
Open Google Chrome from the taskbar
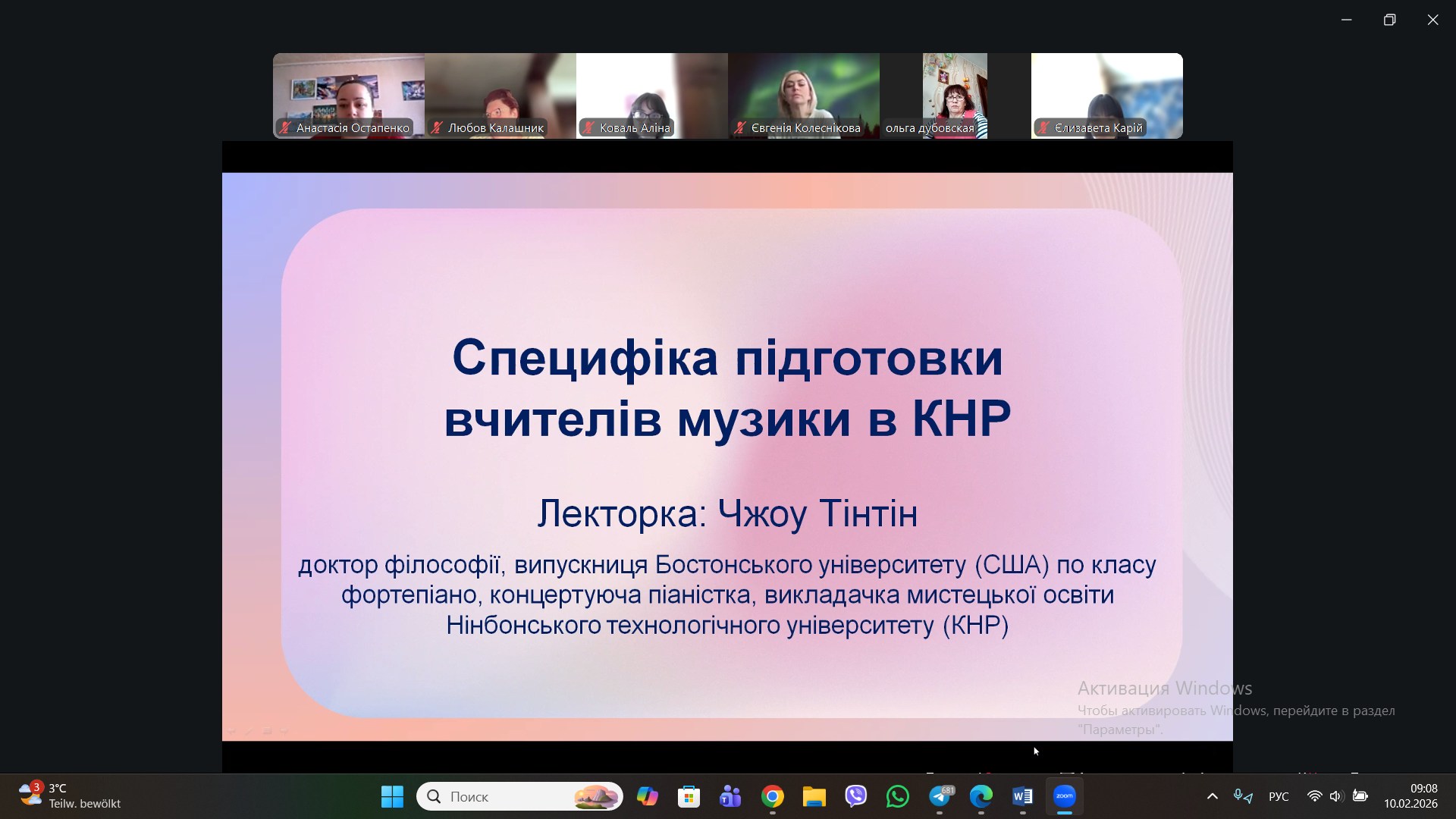[x=773, y=796]
